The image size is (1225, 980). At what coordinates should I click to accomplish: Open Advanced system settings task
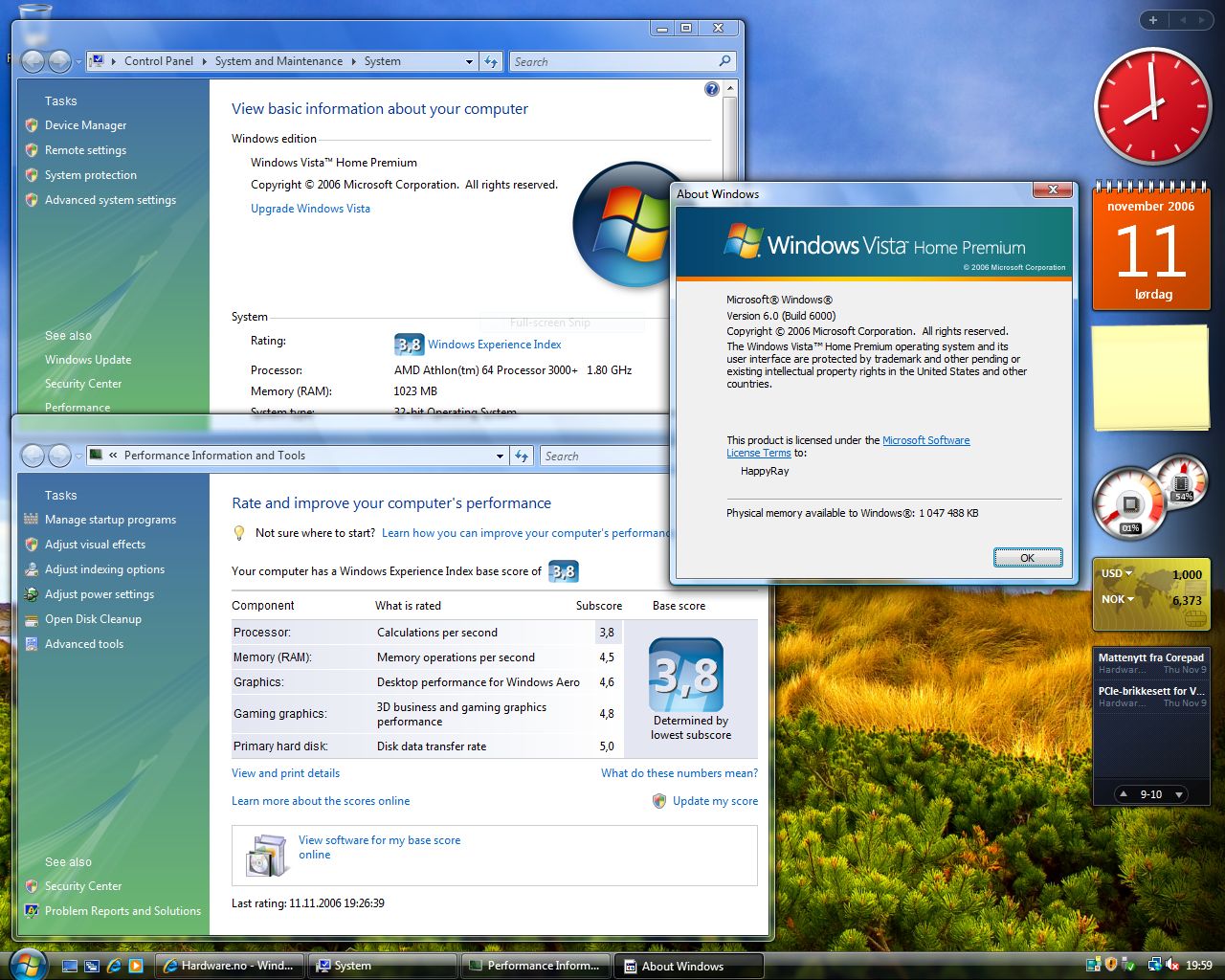point(110,200)
